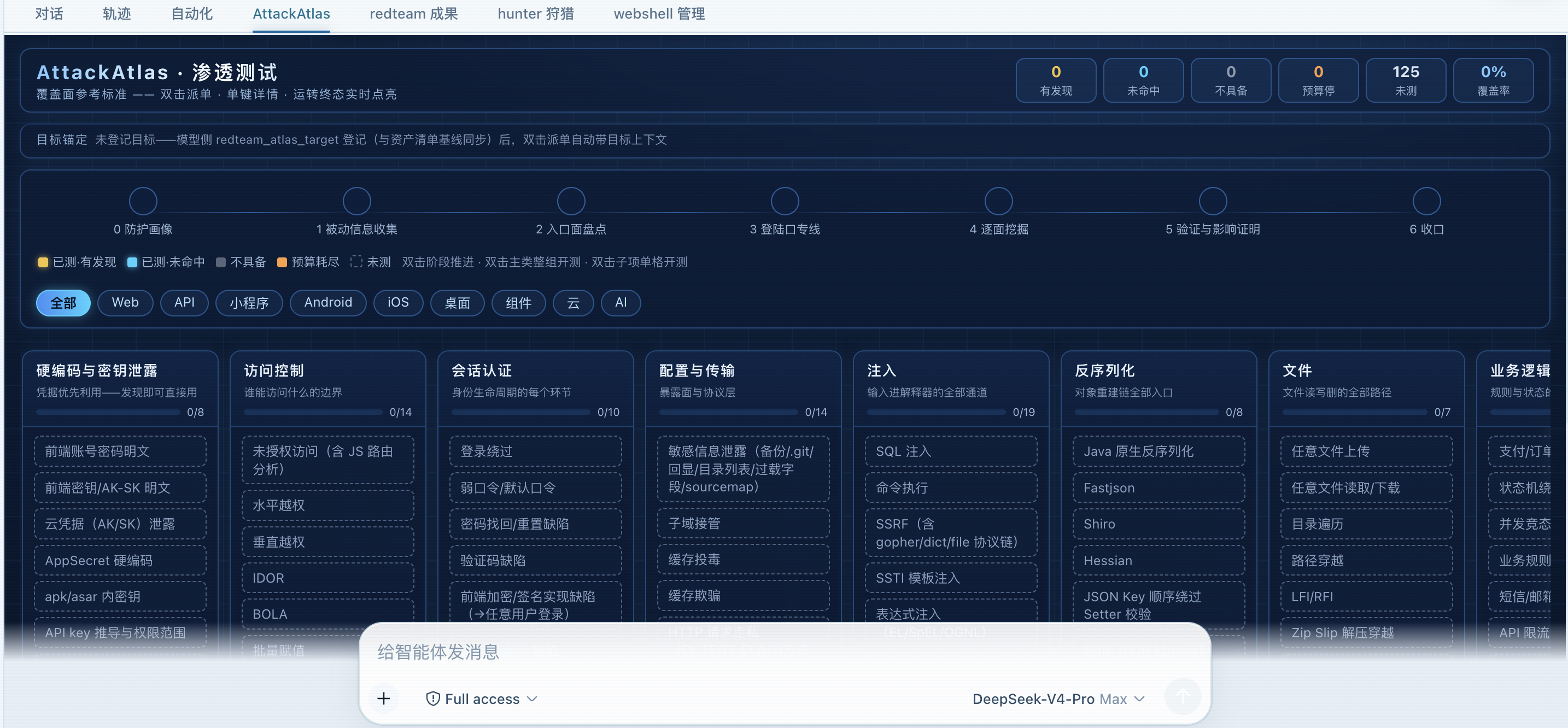Click the 125 未测 counter card
The width and height of the screenshot is (1568, 728).
(x=1406, y=80)
